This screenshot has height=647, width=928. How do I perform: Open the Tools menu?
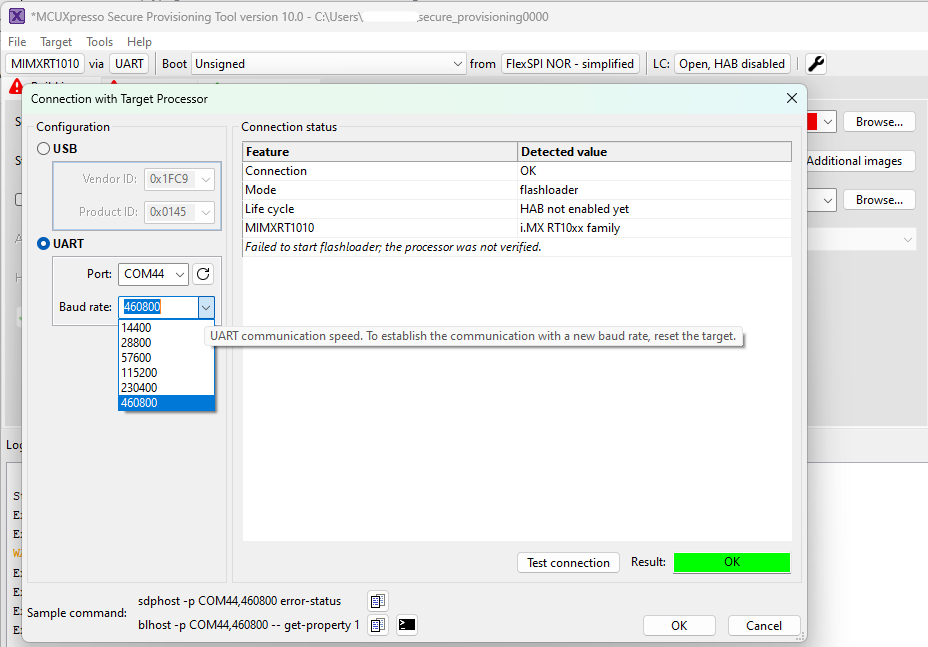pyautogui.click(x=99, y=42)
